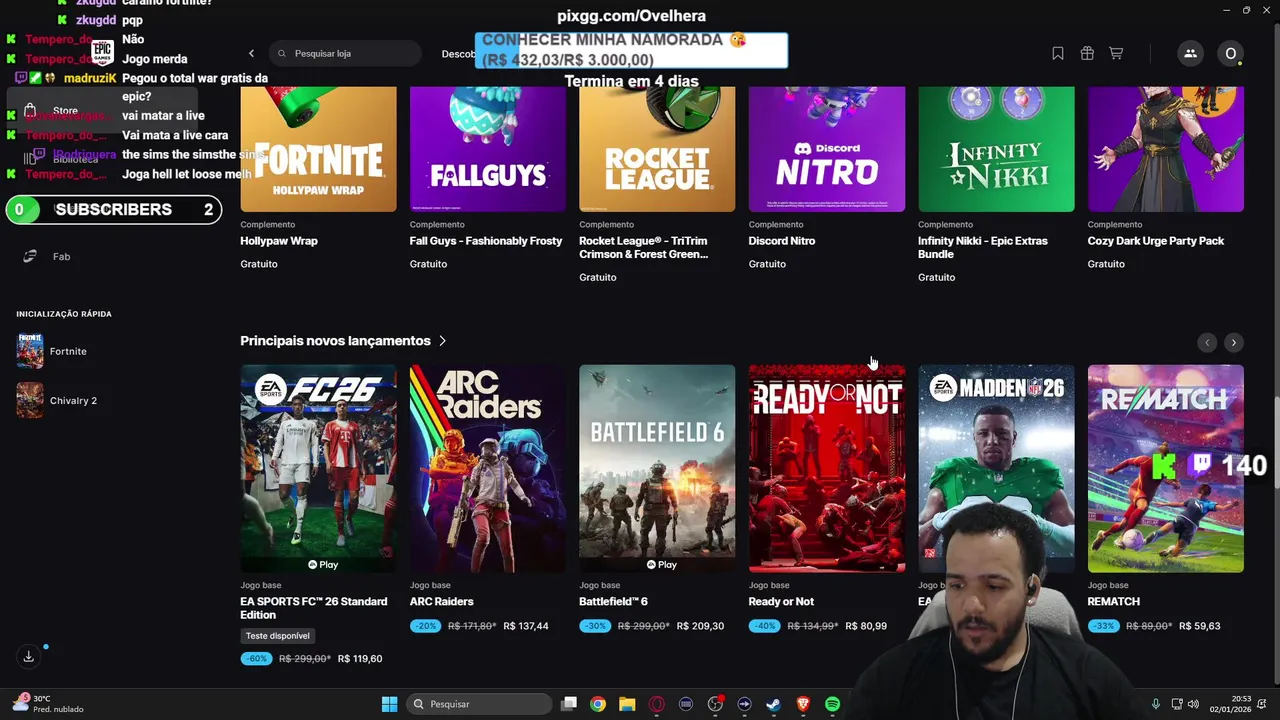Open the Discord Nitro cover image

click(827, 149)
